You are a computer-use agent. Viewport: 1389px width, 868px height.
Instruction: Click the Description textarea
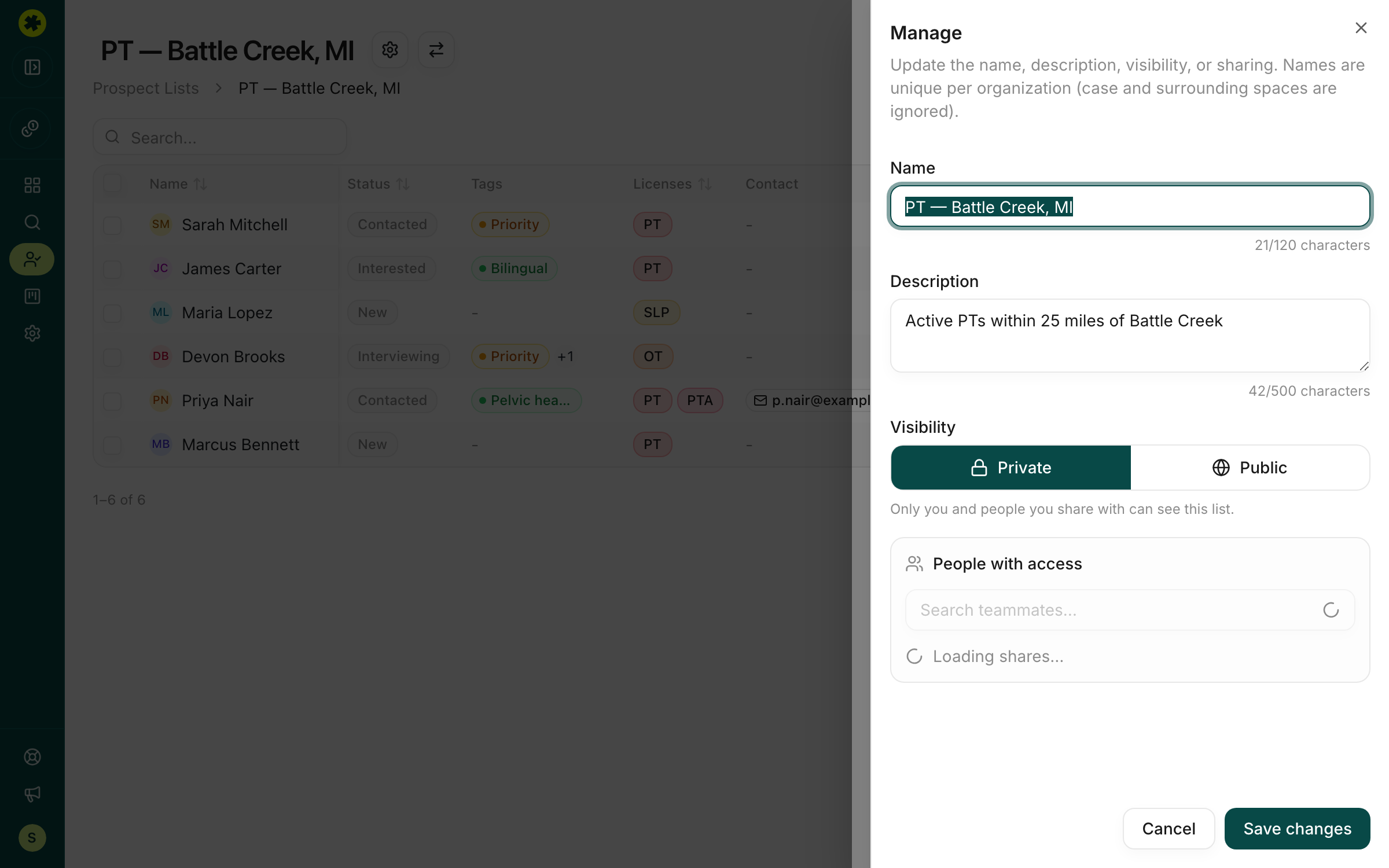pos(1130,336)
